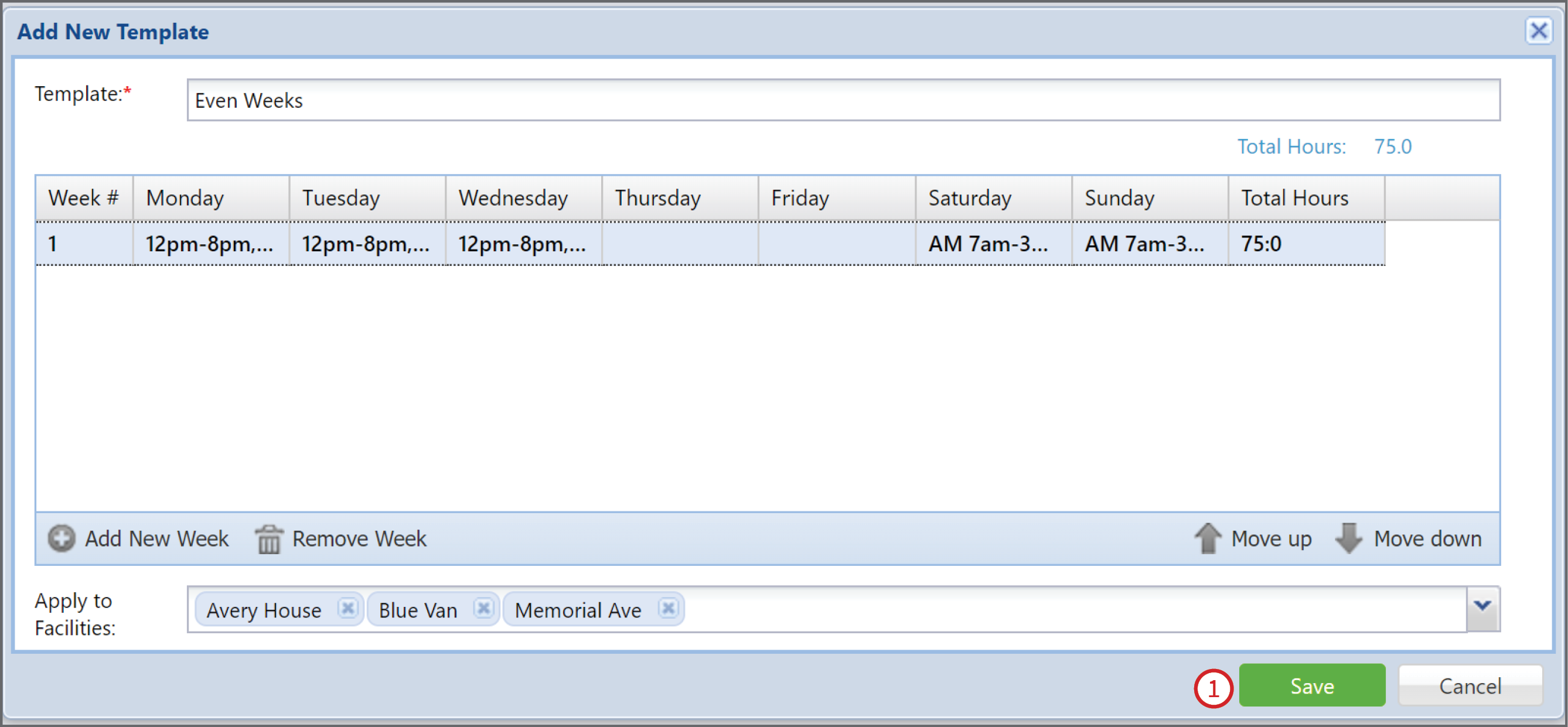Remove Memorial Ave facility tag
The image size is (1568, 727).
tap(668, 608)
